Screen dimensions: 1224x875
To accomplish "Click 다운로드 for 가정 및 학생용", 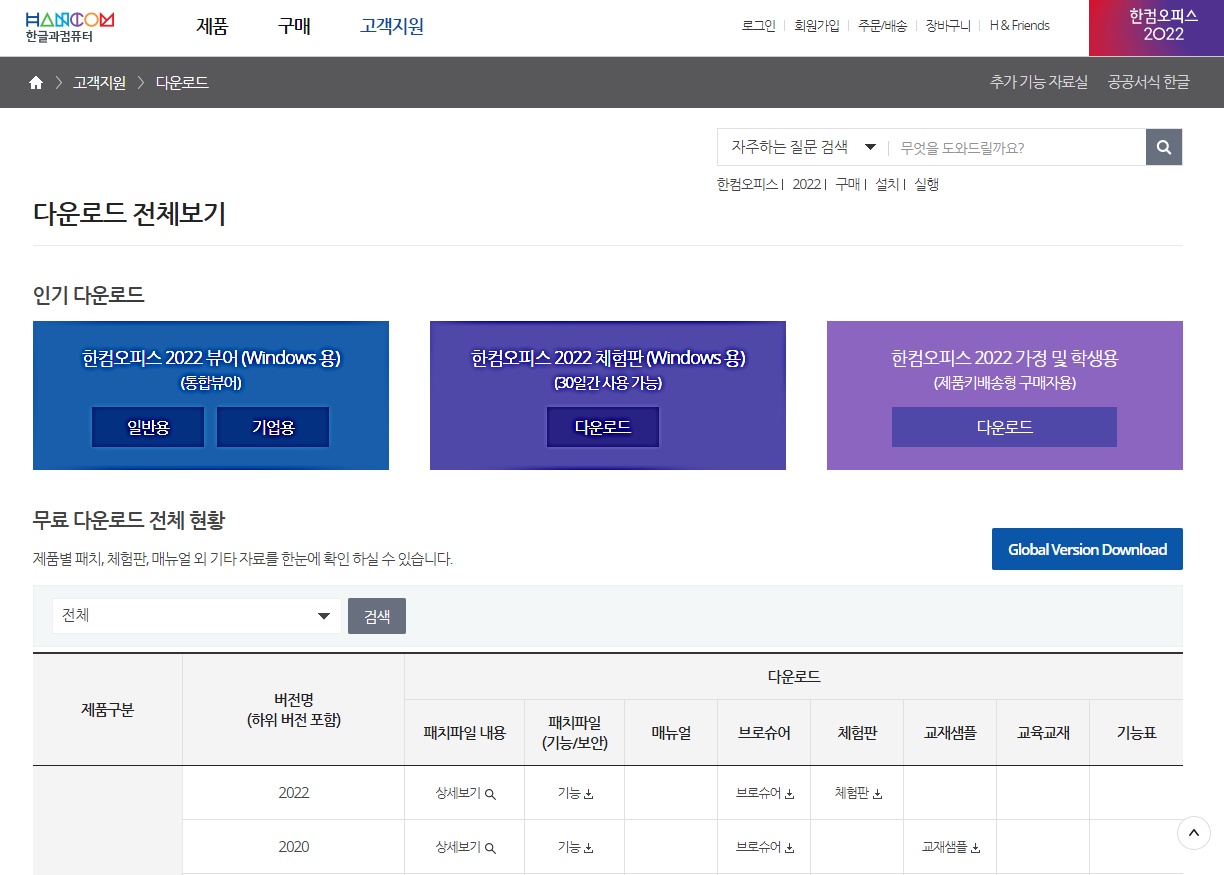I will [x=1004, y=427].
